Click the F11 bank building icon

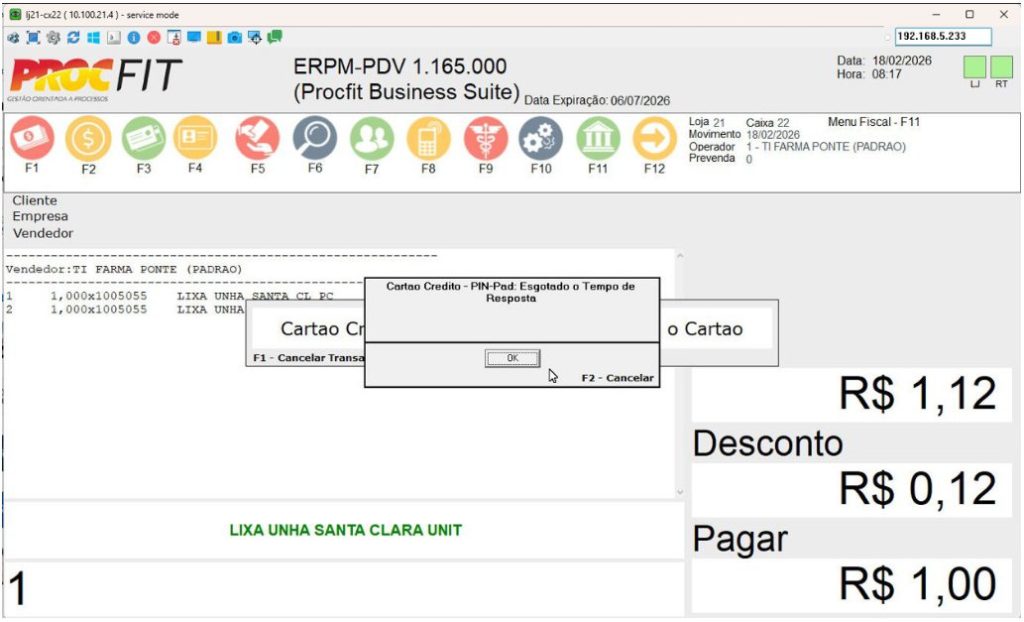tap(598, 139)
